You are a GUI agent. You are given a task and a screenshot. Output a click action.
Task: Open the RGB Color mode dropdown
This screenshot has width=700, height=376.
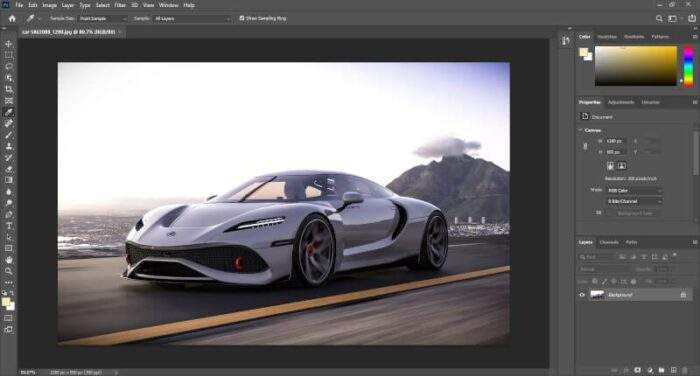tap(633, 190)
